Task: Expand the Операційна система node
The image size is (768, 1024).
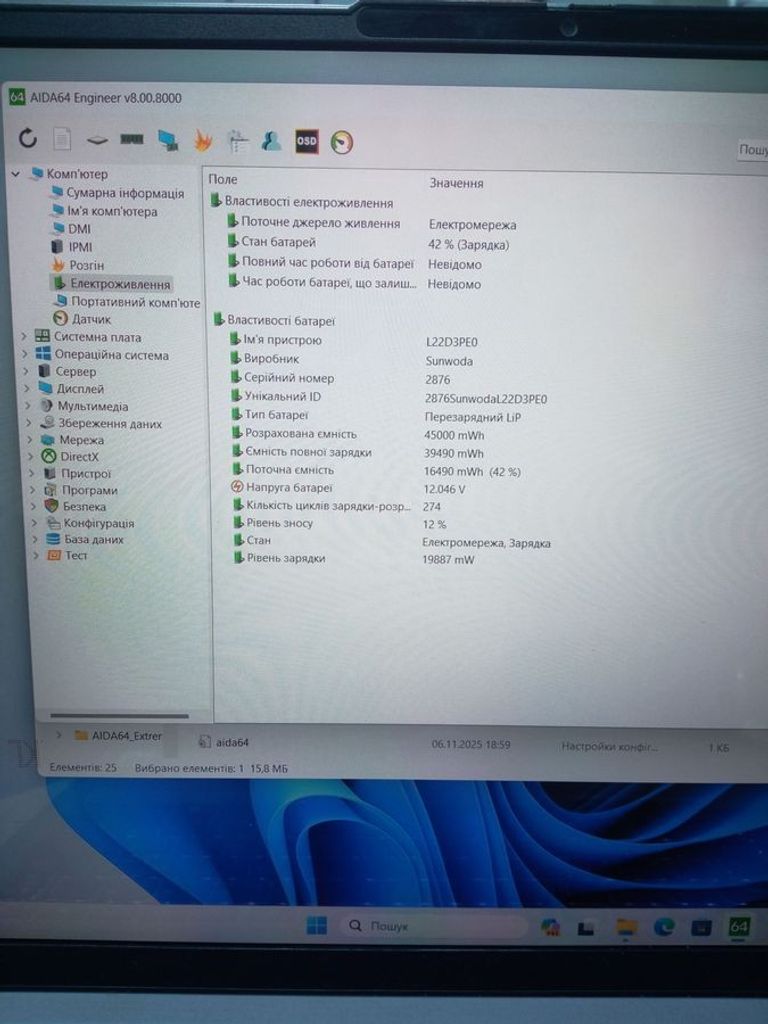Action: pyautogui.click(x=25, y=355)
